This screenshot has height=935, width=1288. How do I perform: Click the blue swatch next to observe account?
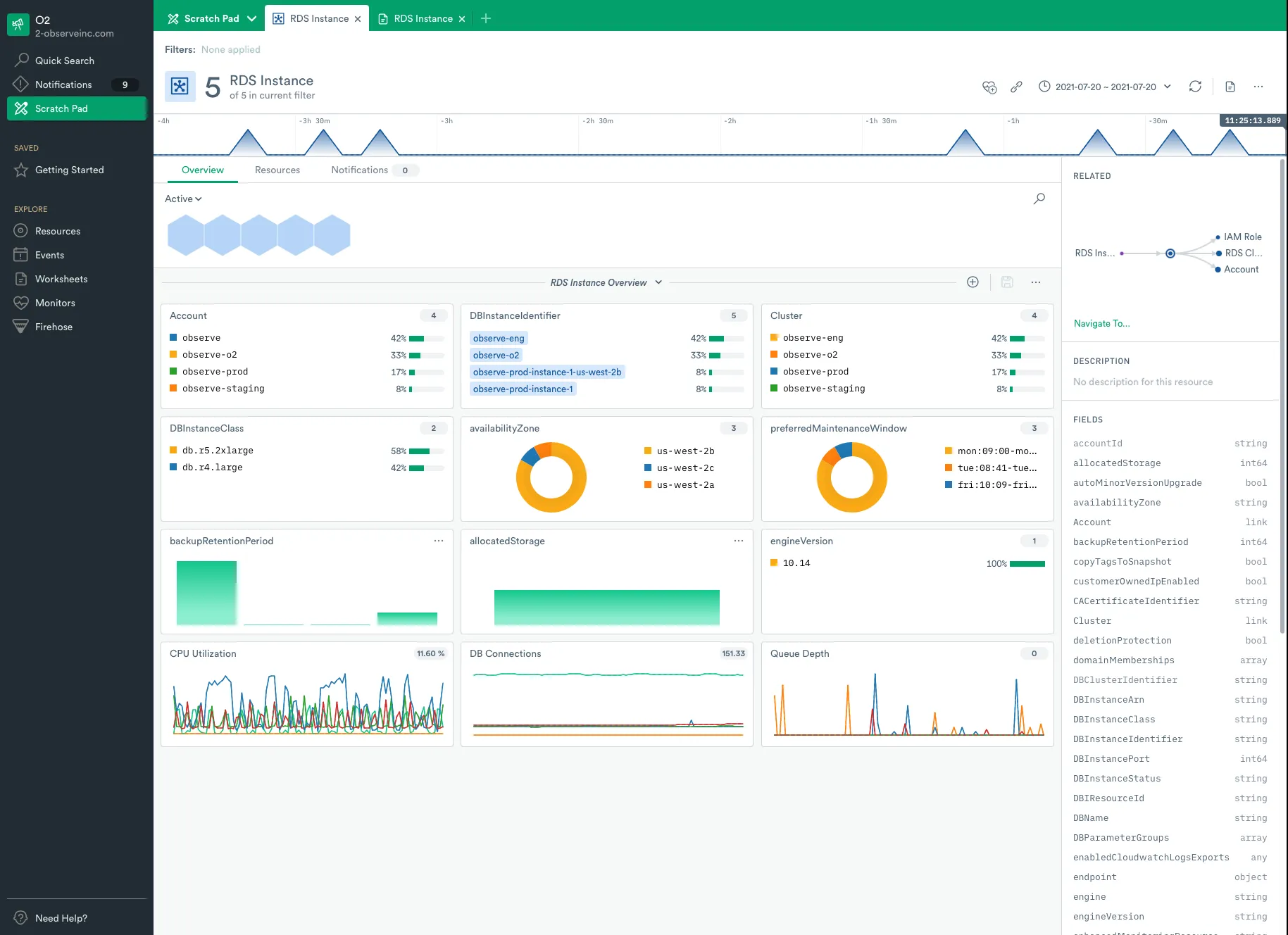tap(173, 337)
